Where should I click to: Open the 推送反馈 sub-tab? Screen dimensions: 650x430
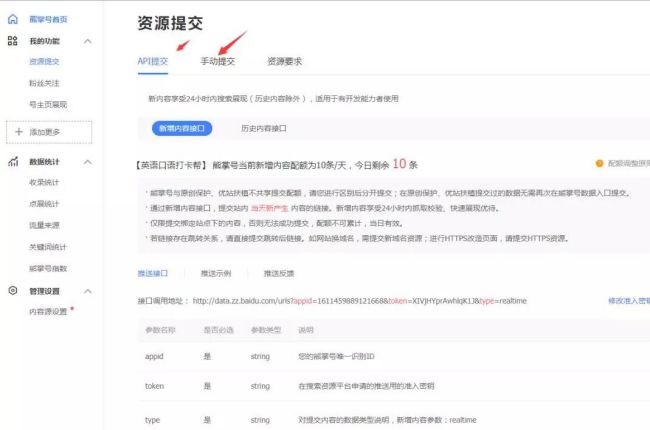(279, 272)
